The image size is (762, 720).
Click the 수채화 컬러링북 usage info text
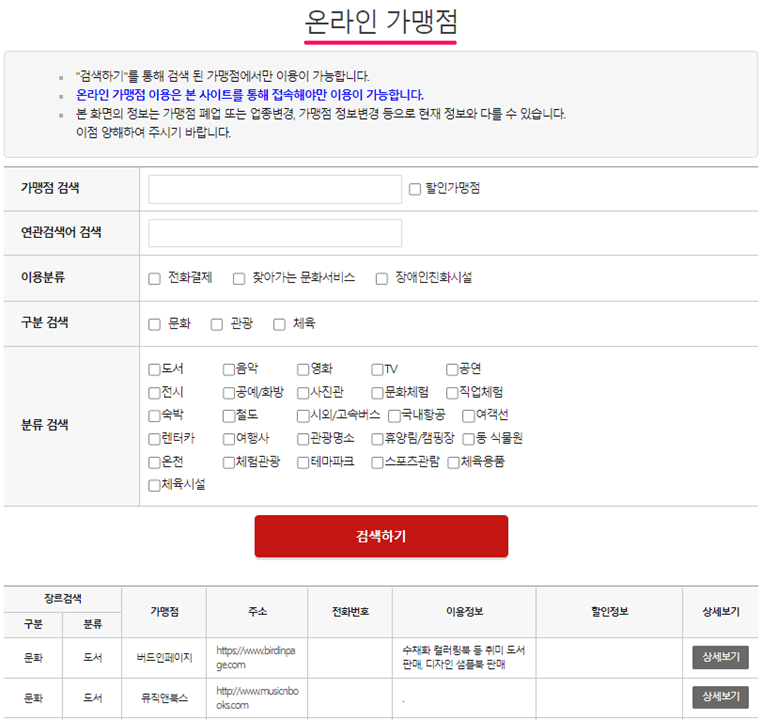coord(464,657)
